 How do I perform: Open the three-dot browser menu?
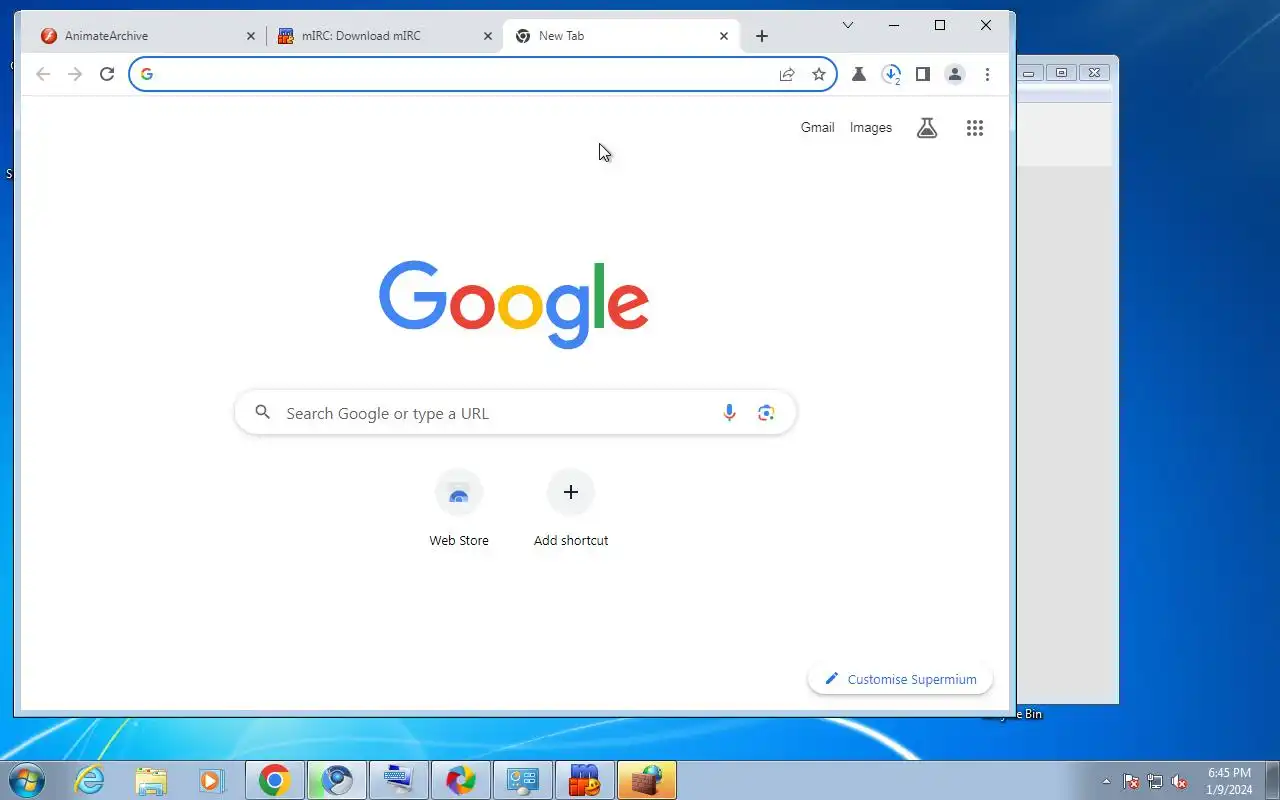[987, 74]
